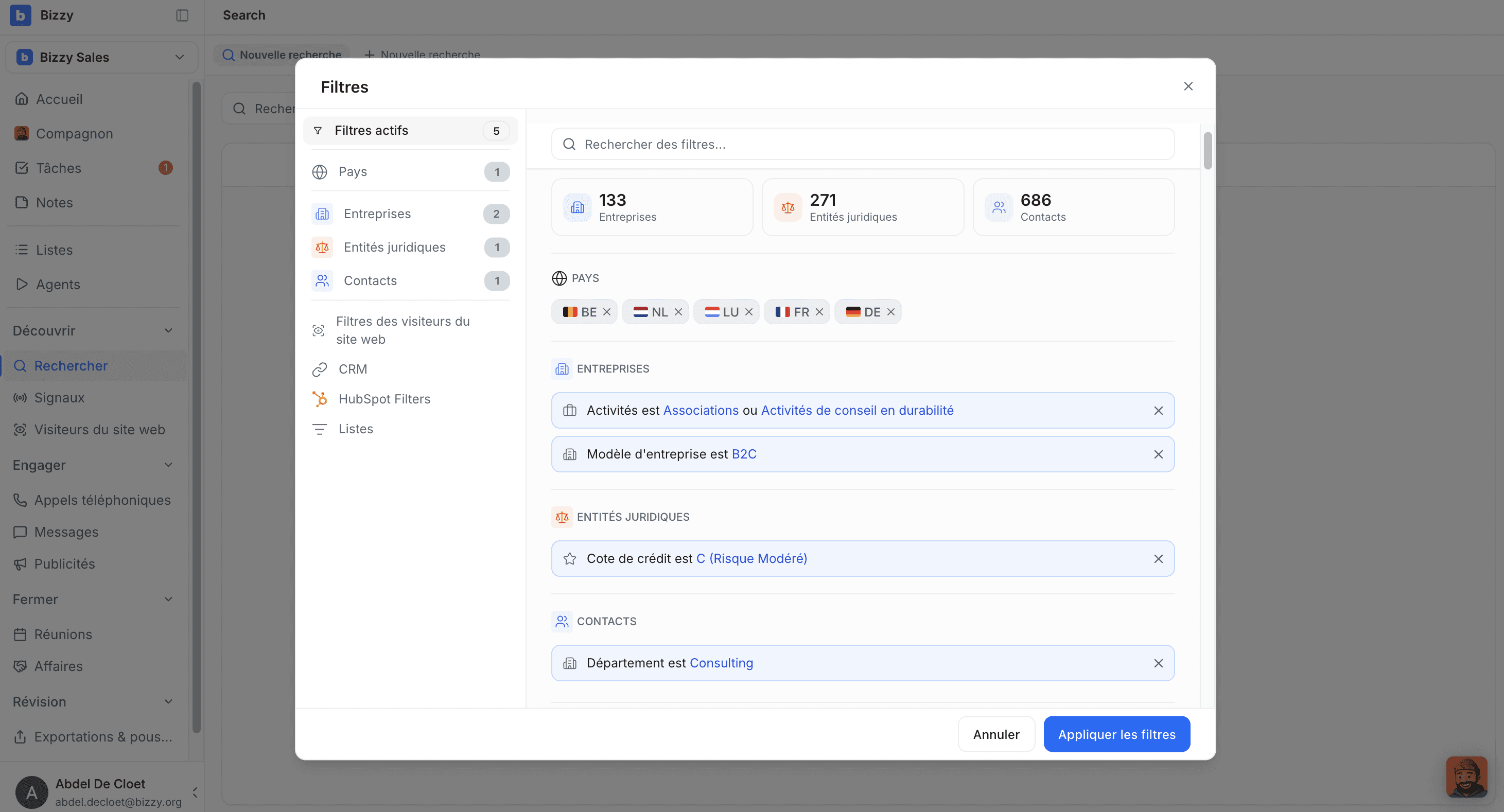This screenshot has height=812, width=1504.
Task: Open the Bizzy Sales workspace dropdown
Action: click(101, 57)
